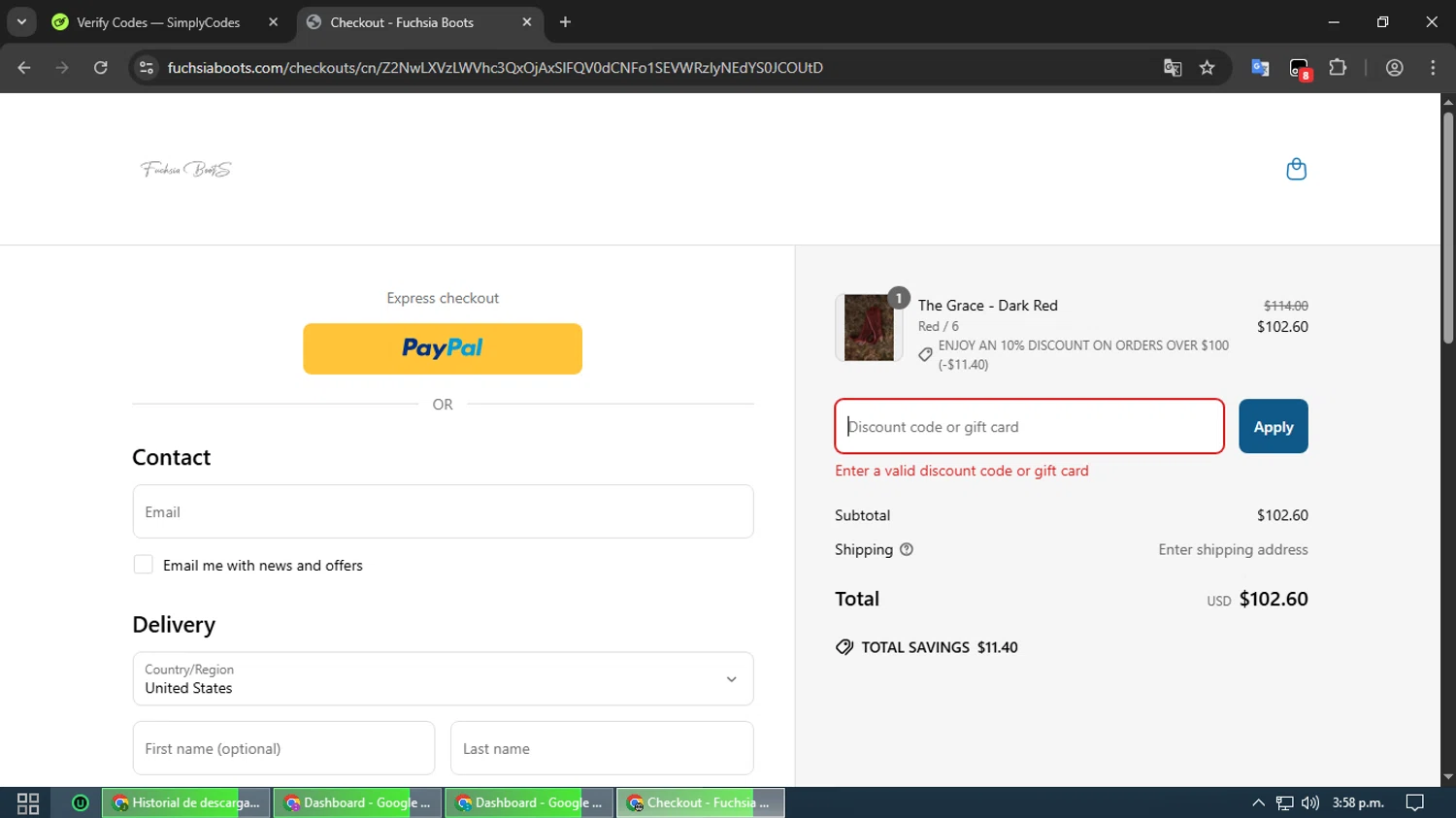Click The Grace - Dark Red product name
Image resolution: width=1456 pixels, height=818 pixels.
[988, 305]
